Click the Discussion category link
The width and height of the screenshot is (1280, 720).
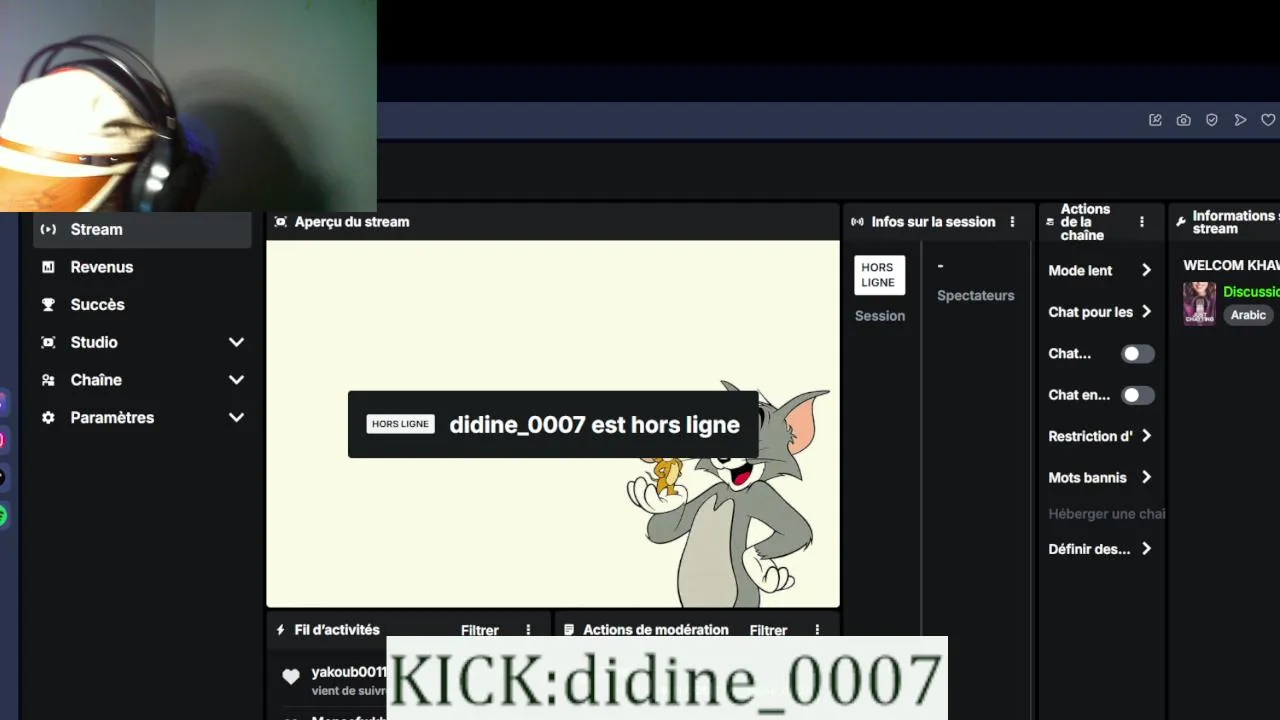click(x=1251, y=292)
